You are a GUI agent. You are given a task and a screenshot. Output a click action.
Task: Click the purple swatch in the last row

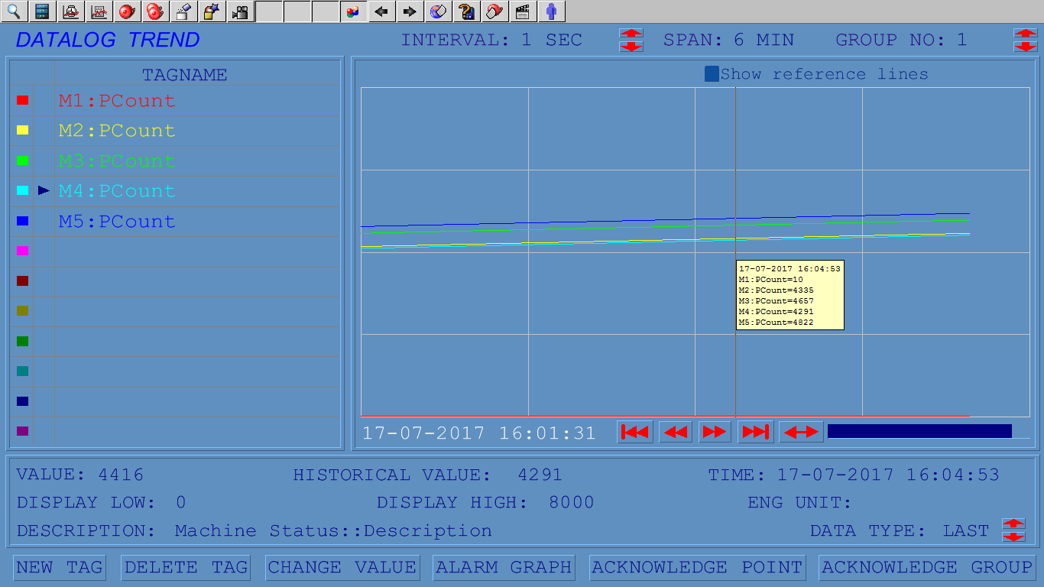click(23, 431)
